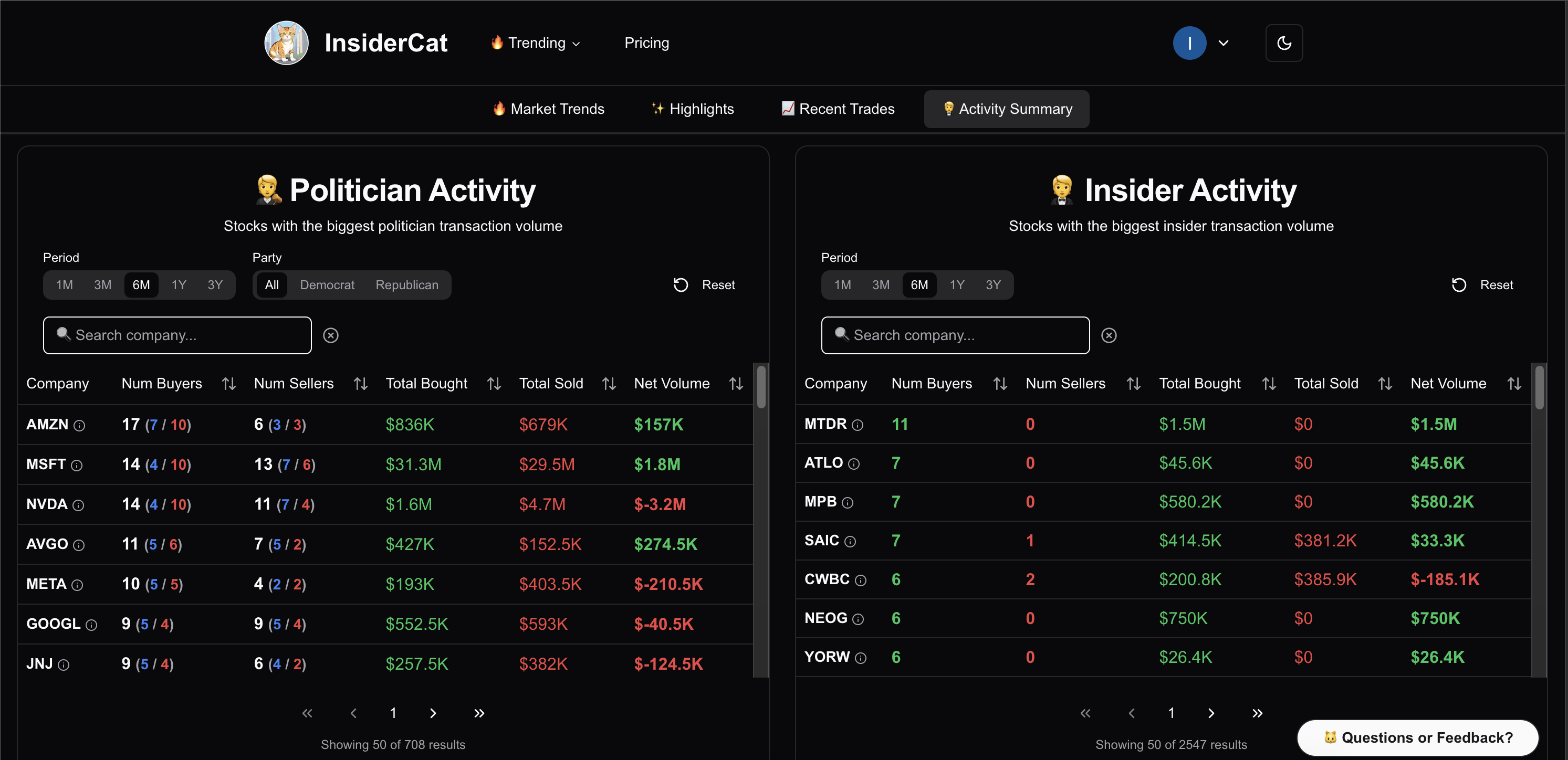1568x760 pixels.
Task: Clear the politician company search field
Action: pyautogui.click(x=330, y=335)
